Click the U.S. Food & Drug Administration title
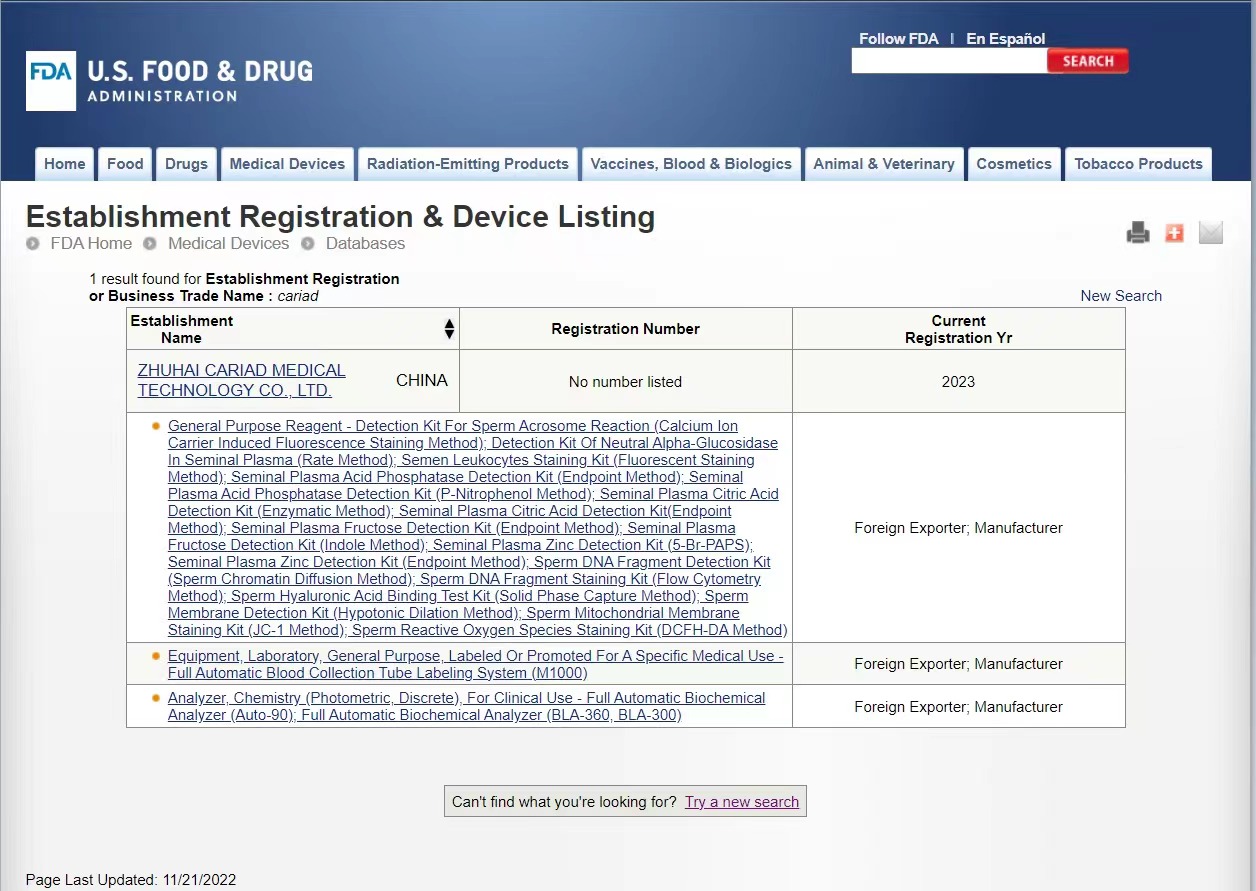 pyautogui.click(x=200, y=81)
